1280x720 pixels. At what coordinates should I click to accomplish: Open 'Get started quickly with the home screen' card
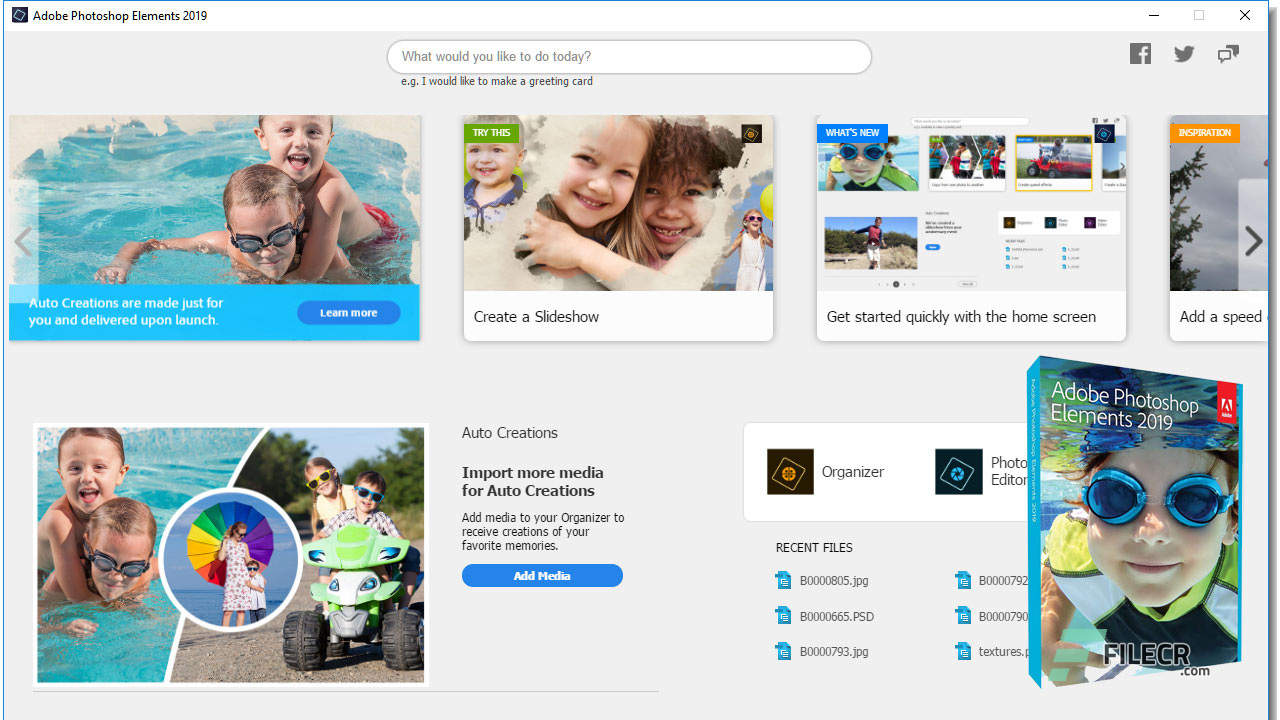point(971,228)
